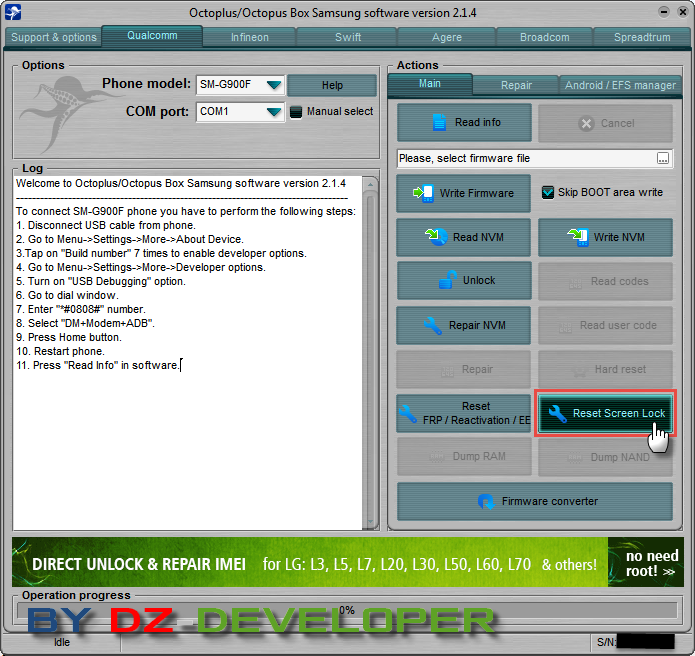Click log line 'Turn on "USB Debugging" option.'
The width and height of the screenshot is (695, 656).
(x=101, y=281)
